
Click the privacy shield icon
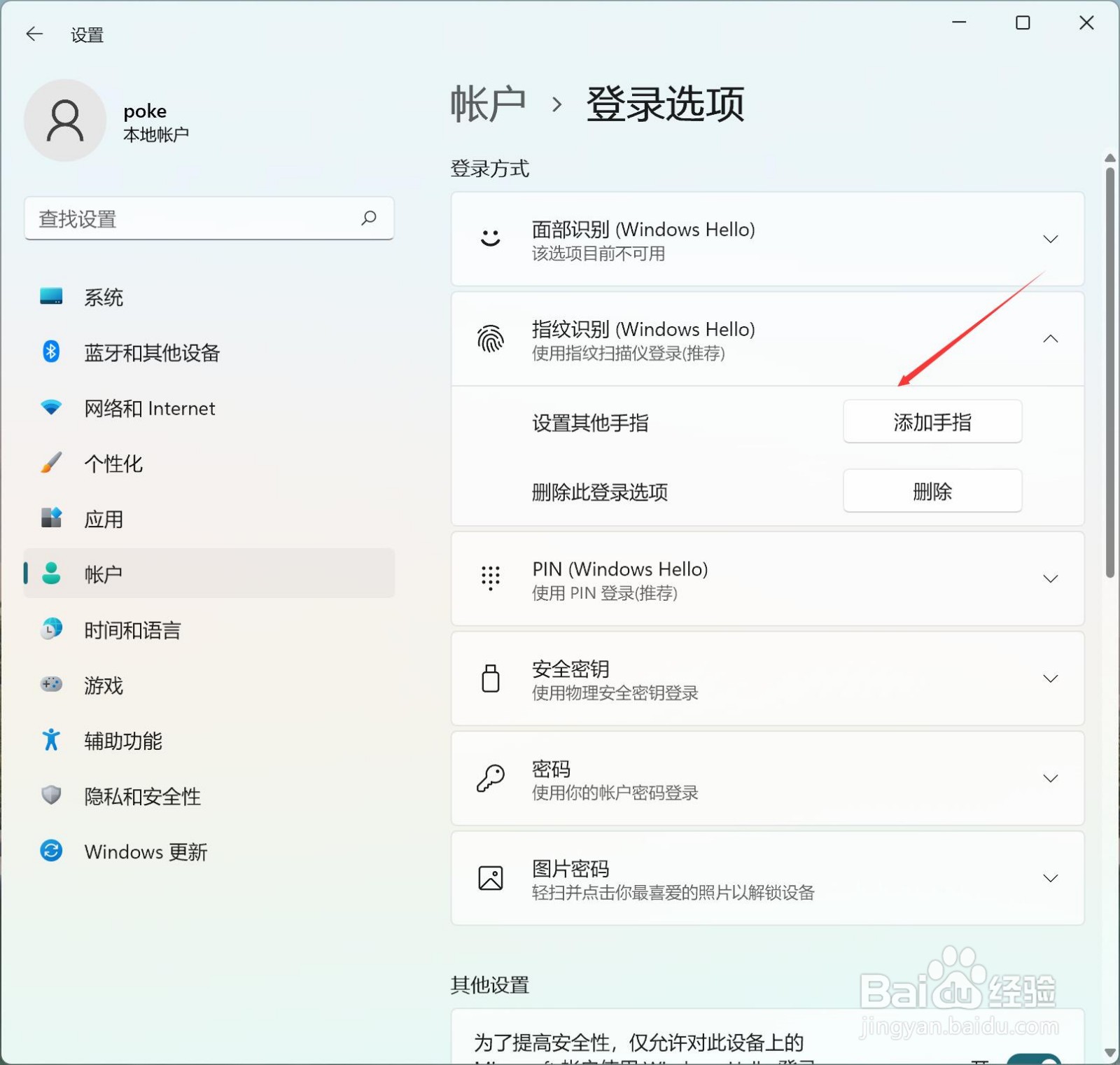51,795
